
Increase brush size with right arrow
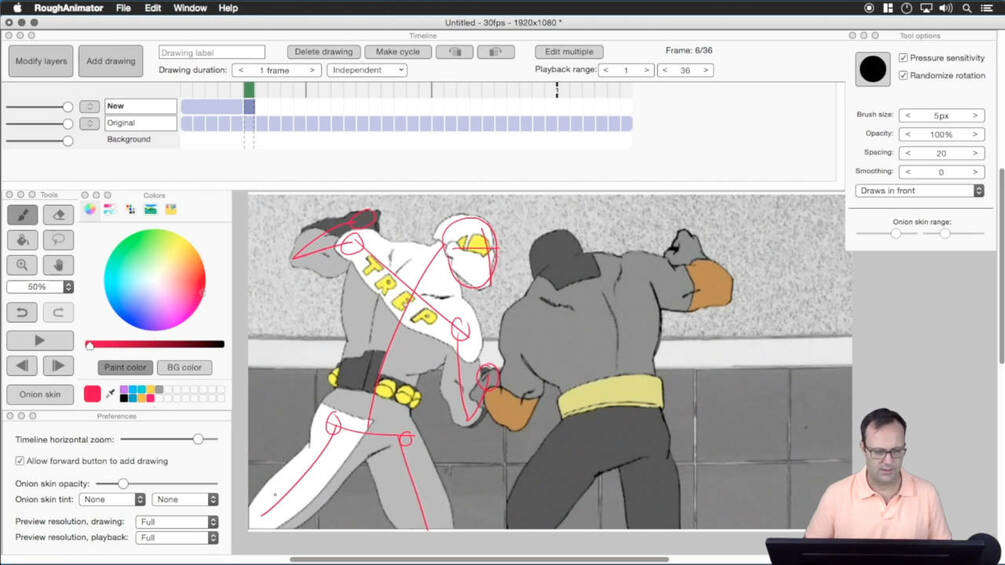975,115
